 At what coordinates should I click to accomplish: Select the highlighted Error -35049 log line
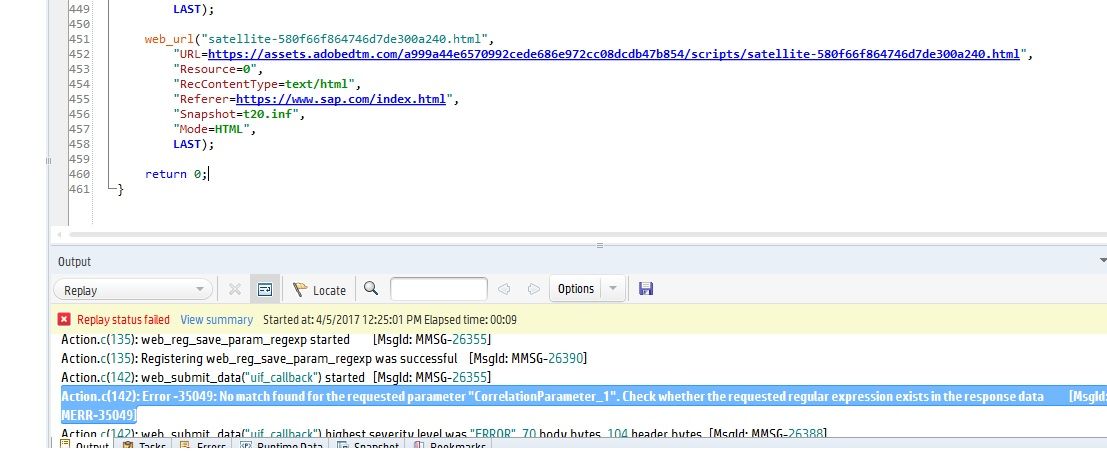point(550,397)
